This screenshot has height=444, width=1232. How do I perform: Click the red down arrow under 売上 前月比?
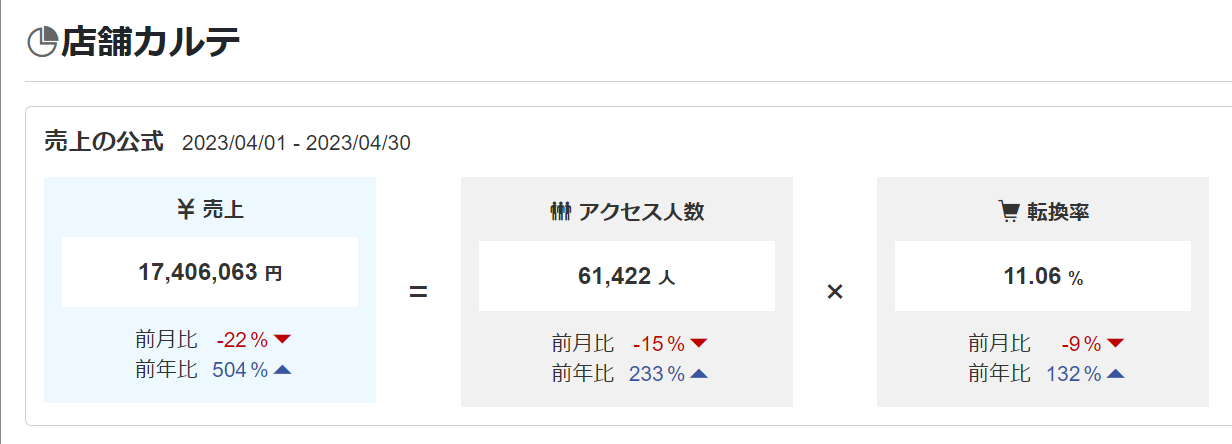pos(282,339)
